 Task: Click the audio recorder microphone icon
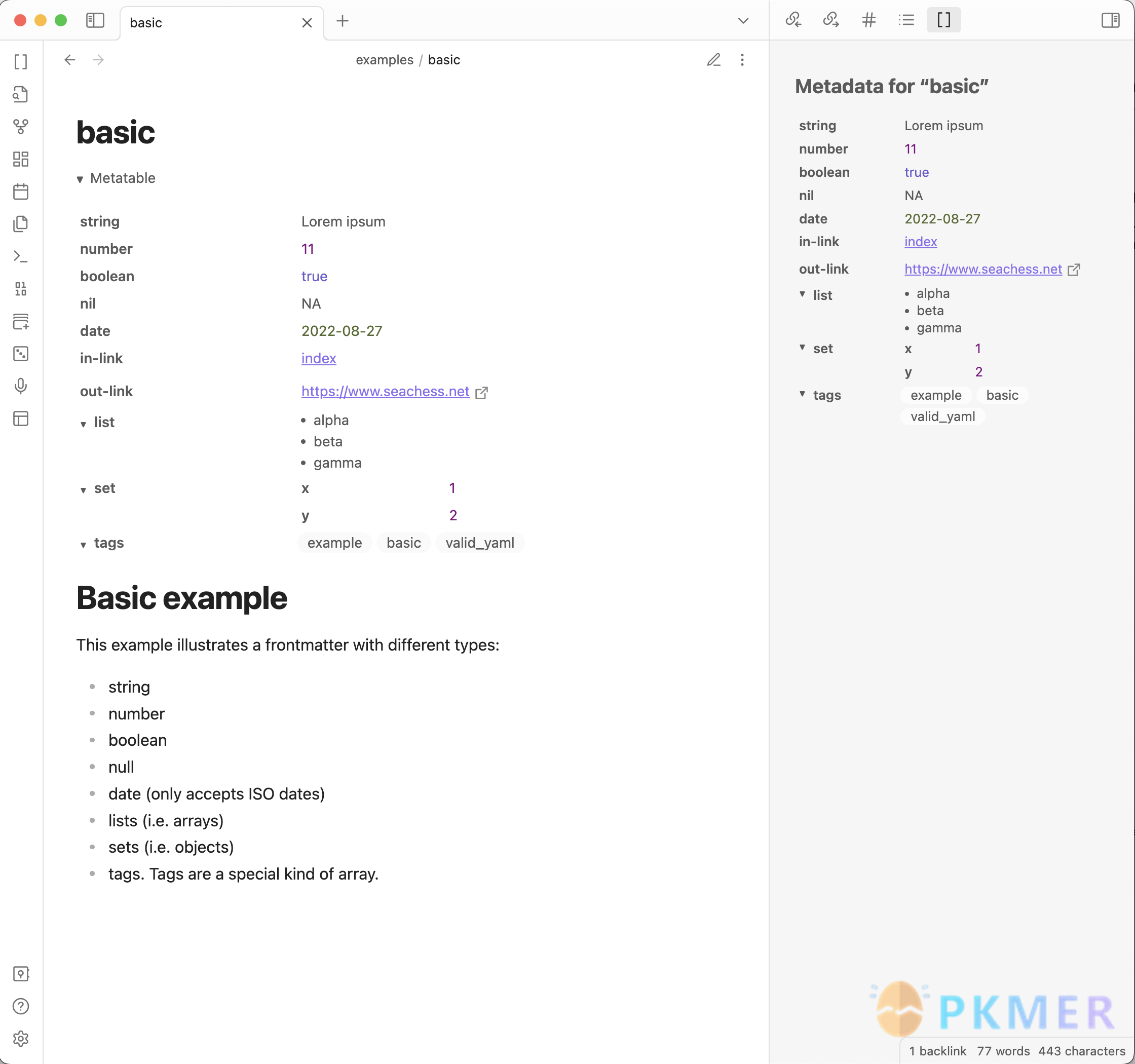click(x=21, y=387)
